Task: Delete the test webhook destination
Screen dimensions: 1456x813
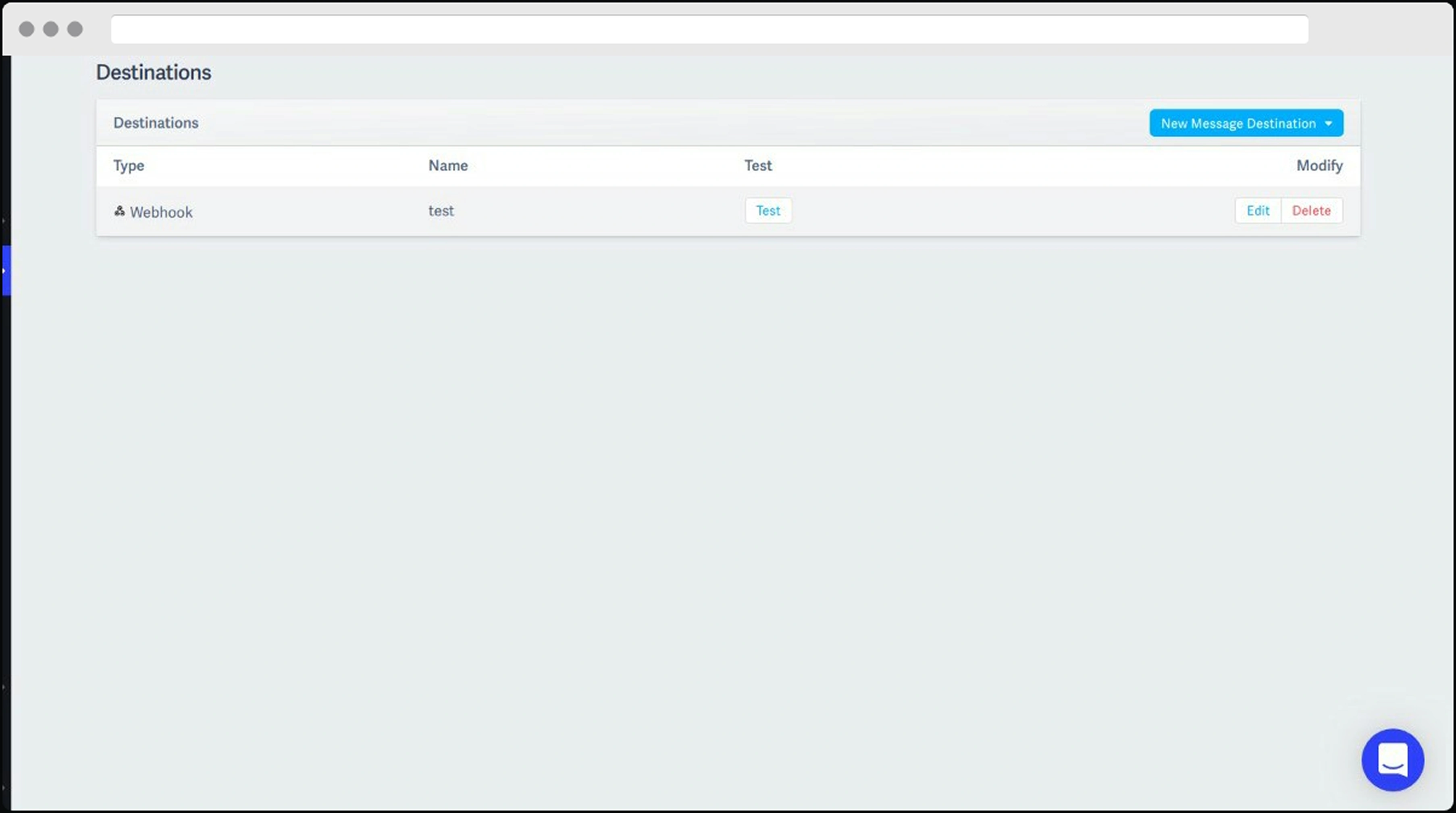Action: coord(1311,211)
